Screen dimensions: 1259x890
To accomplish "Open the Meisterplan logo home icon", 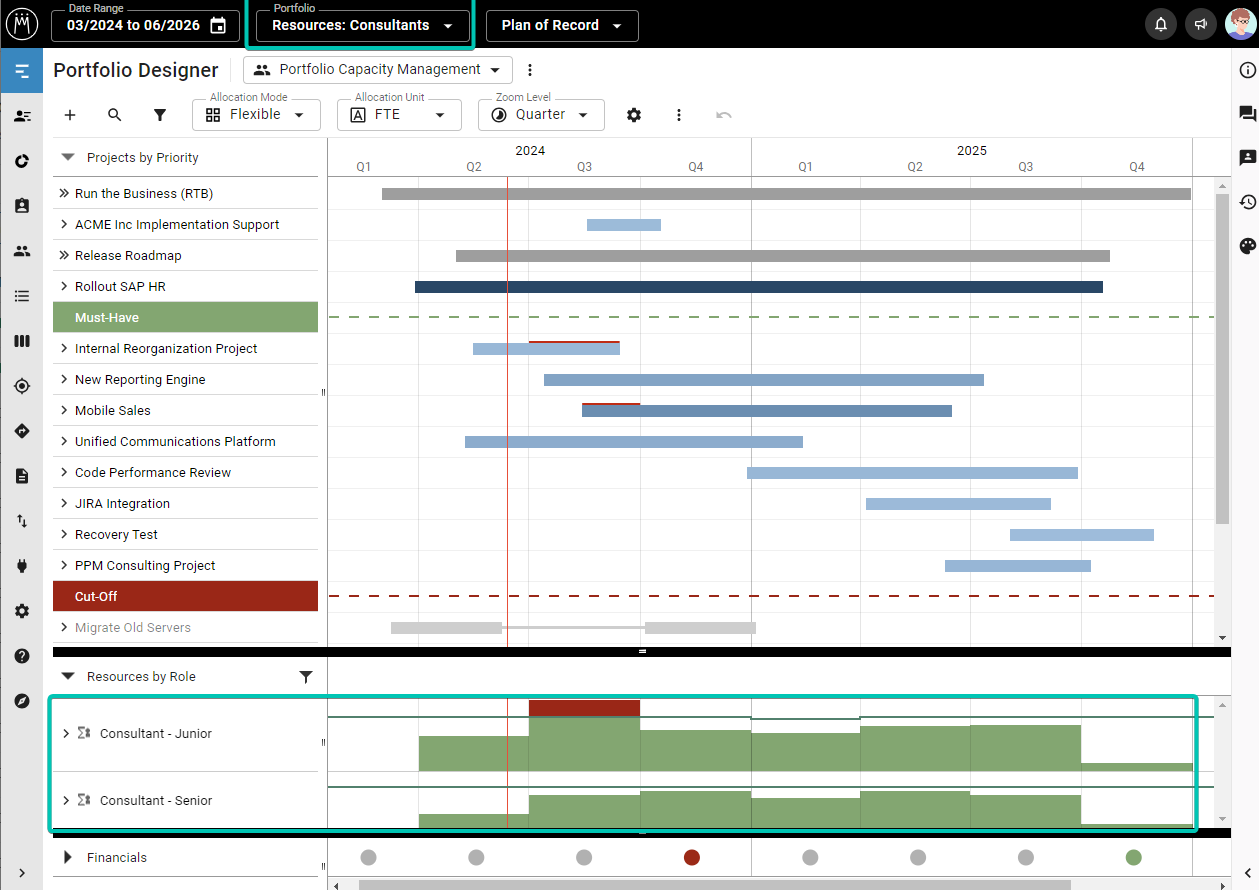I will (22, 24).
